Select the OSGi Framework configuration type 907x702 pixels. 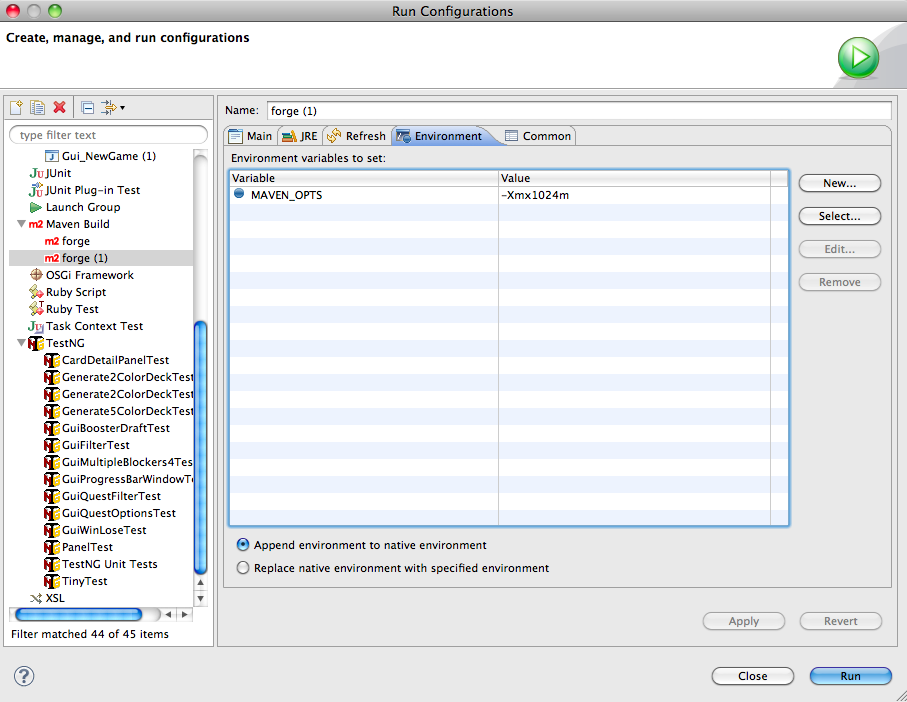pos(89,275)
